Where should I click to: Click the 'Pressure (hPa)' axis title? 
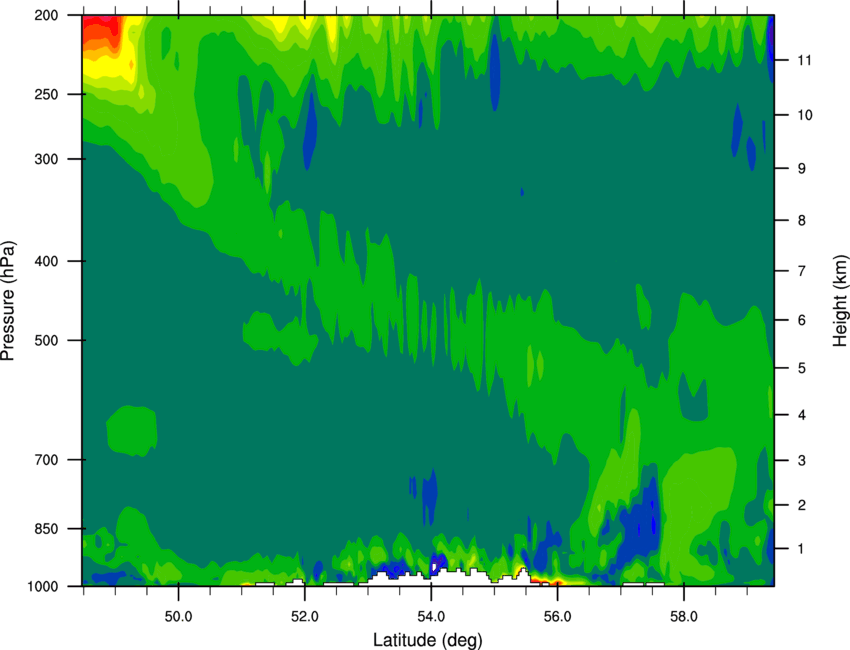point(8,301)
